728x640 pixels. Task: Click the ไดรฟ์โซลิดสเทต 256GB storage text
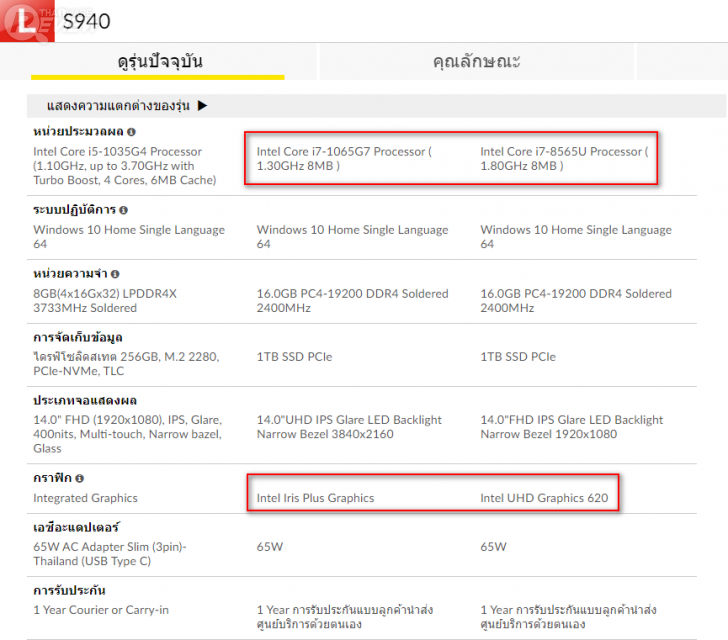coord(126,364)
